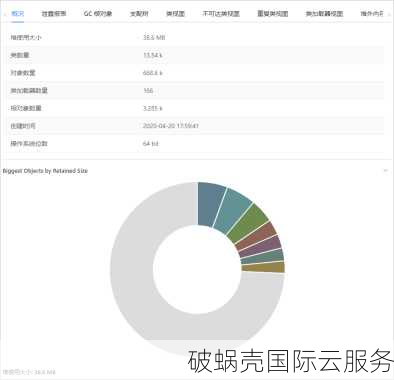
Task: Click the mustard-gold donut chart segment
Action: (x=263, y=267)
